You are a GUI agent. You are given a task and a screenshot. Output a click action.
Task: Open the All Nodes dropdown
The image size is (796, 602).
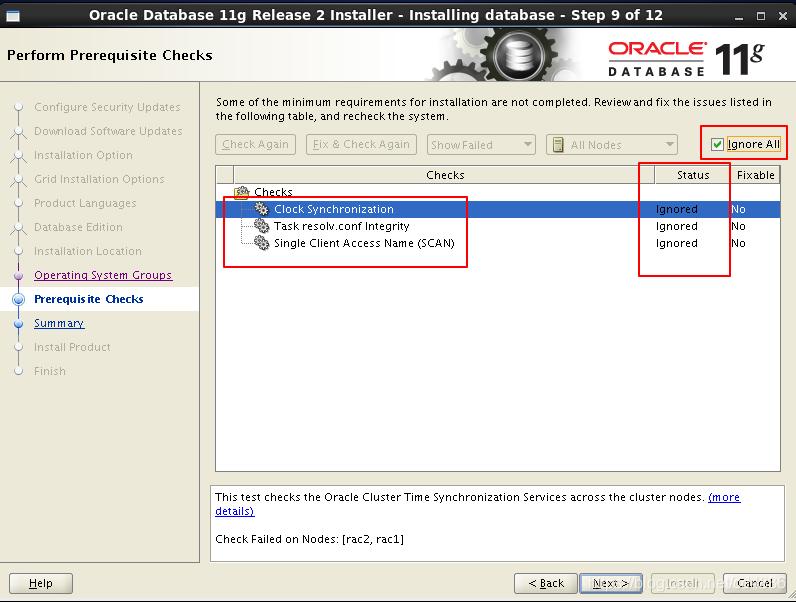(x=612, y=145)
